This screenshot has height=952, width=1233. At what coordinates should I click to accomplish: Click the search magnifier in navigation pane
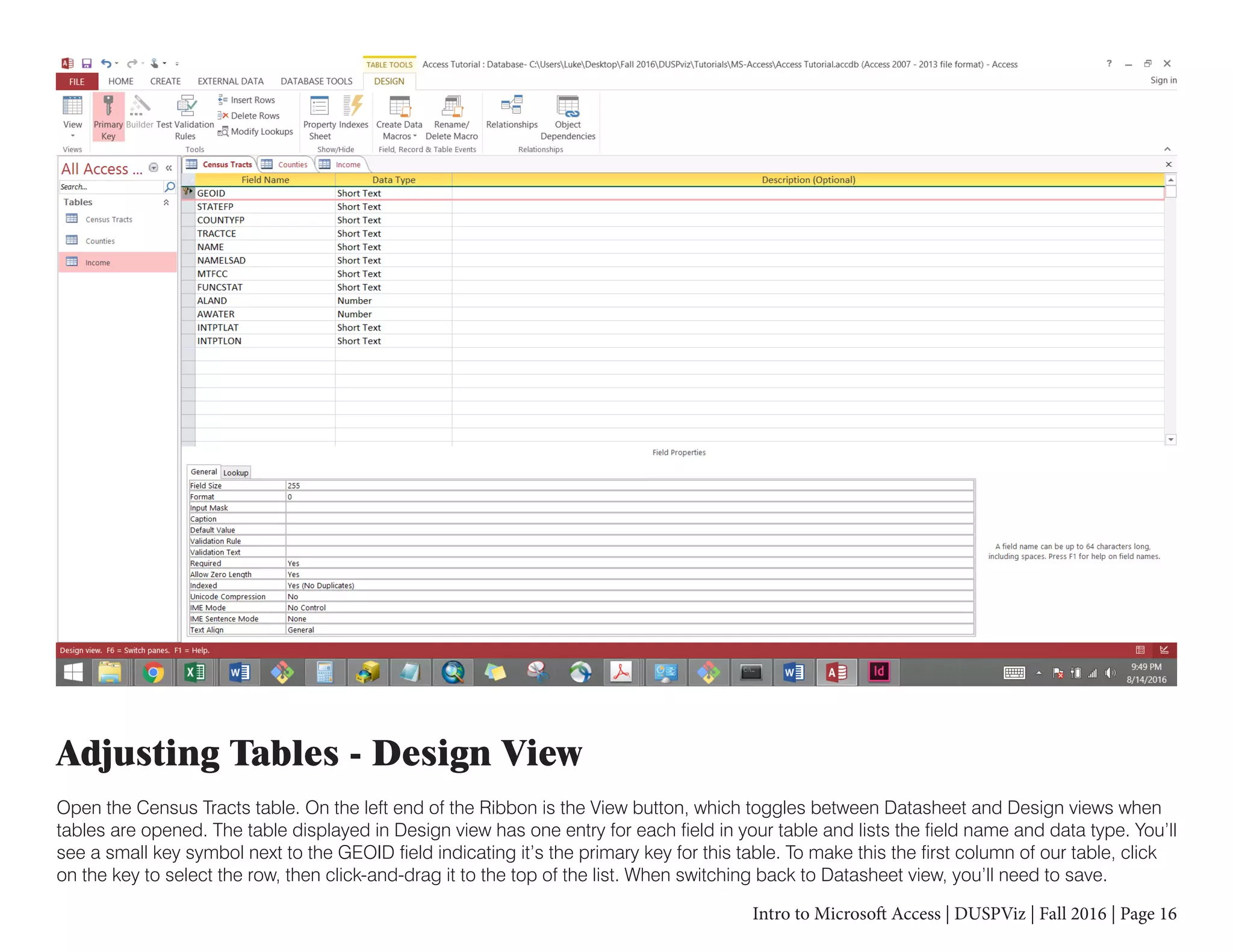(x=170, y=187)
